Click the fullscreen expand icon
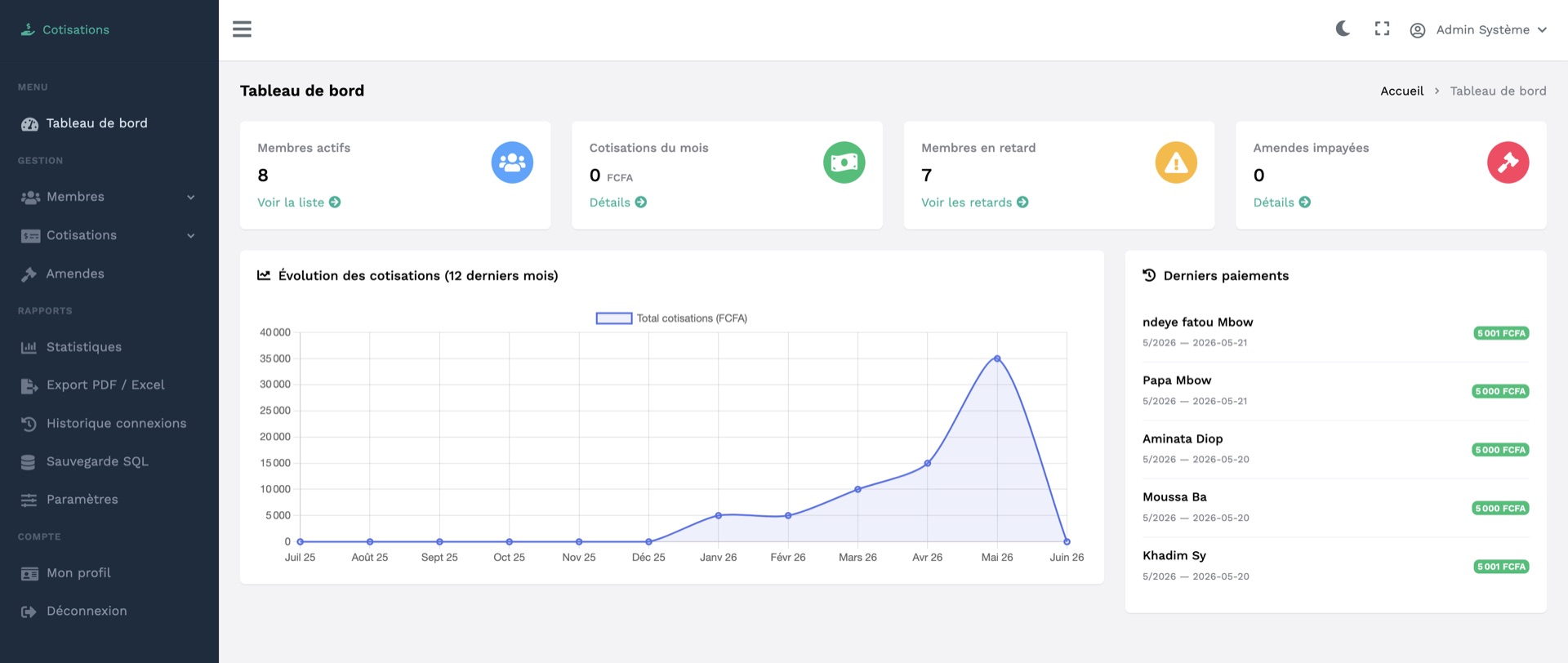The height and width of the screenshot is (663, 1568). 1382,29
